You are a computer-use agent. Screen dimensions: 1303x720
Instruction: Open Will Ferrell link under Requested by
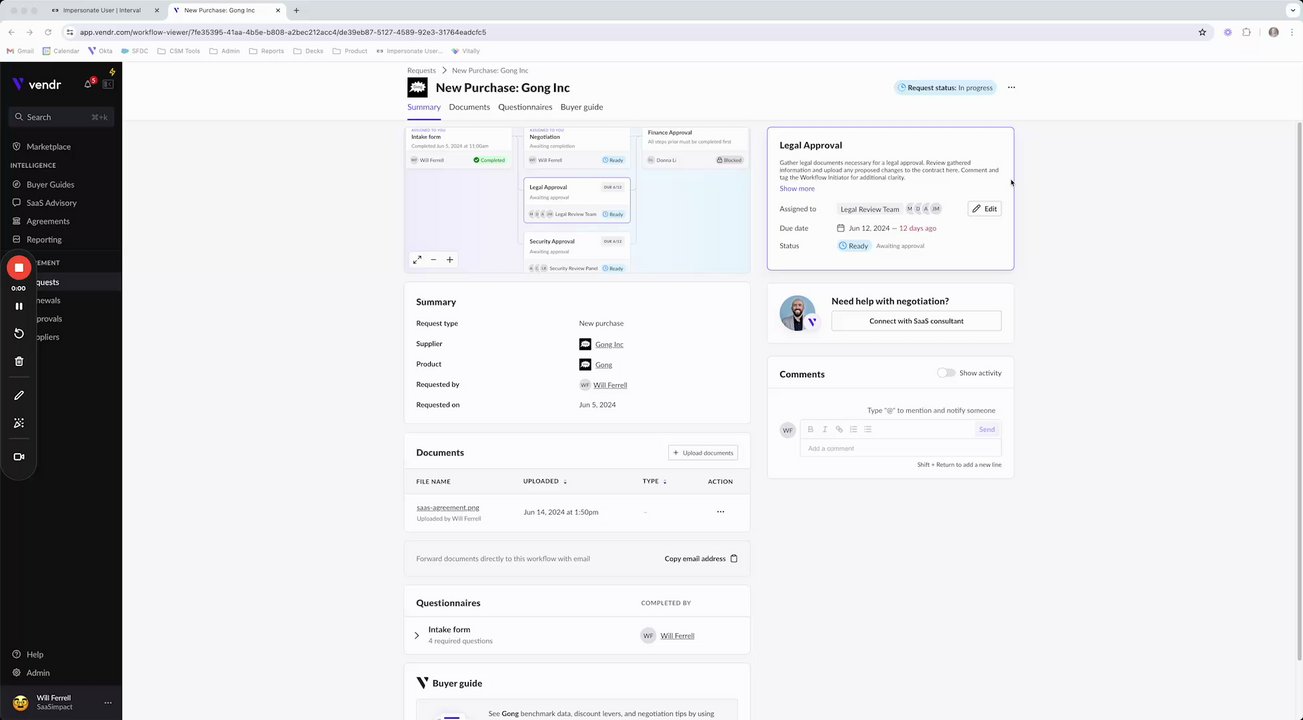[x=610, y=385]
